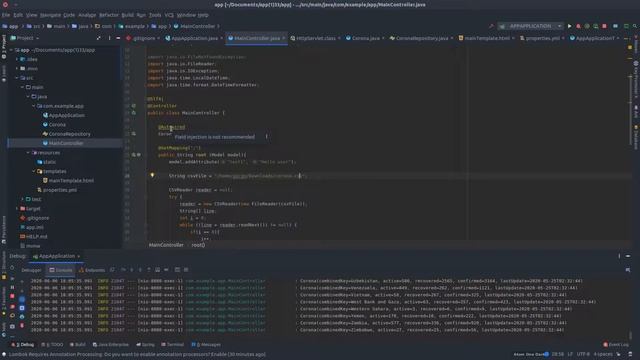The width and height of the screenshot is (640, 360).
Task: Open the VCS menu
Action: click(169, 15)
